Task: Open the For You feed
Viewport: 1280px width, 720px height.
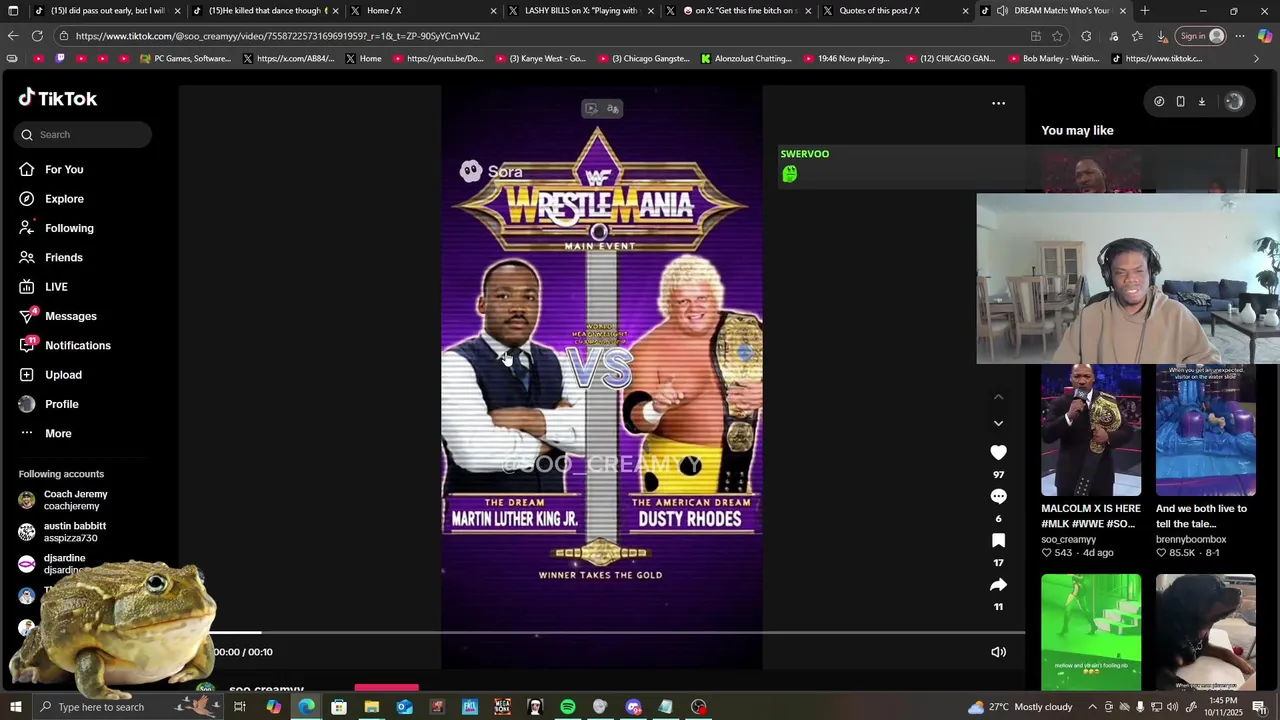Action: [64, 170]
